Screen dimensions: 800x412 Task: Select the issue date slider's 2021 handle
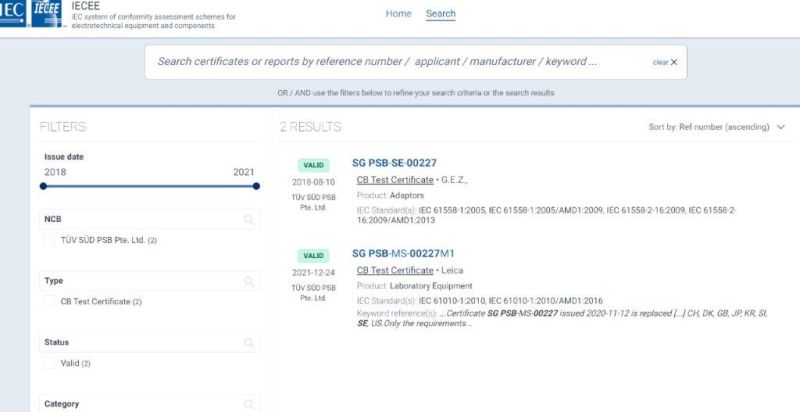pos(256,186)
